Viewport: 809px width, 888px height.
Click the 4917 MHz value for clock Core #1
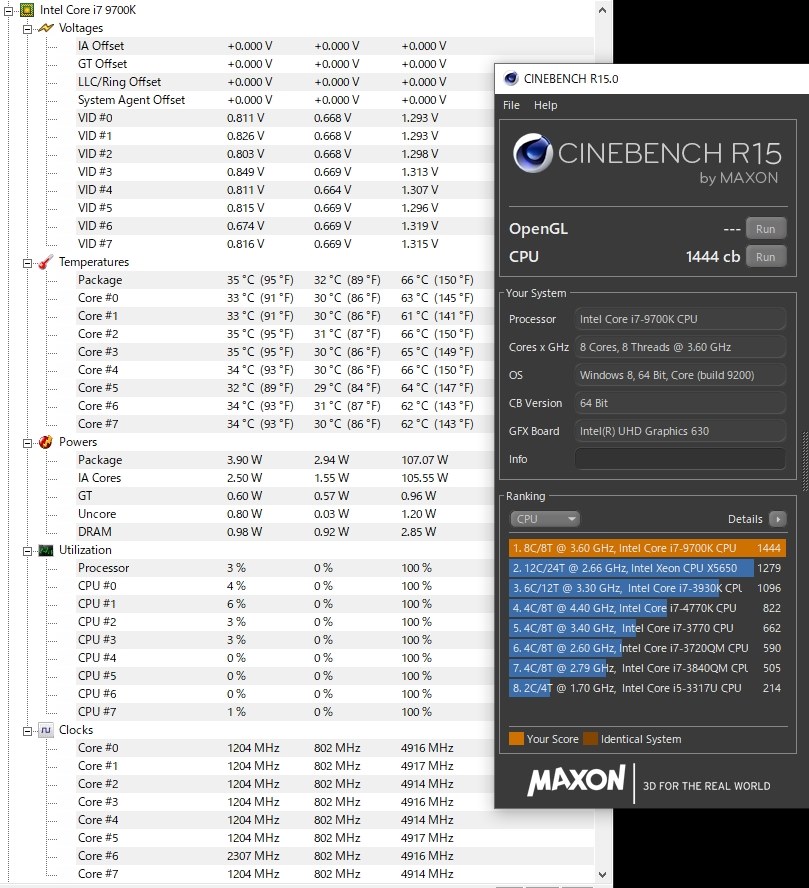coord(427,766)
